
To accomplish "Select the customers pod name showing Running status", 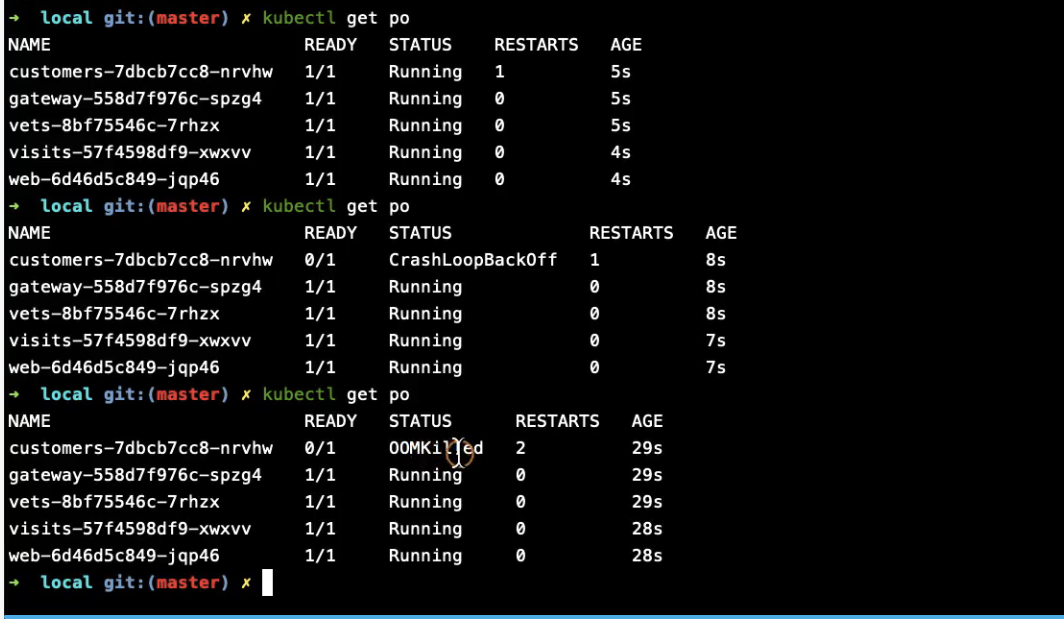I will click(140, 72).
